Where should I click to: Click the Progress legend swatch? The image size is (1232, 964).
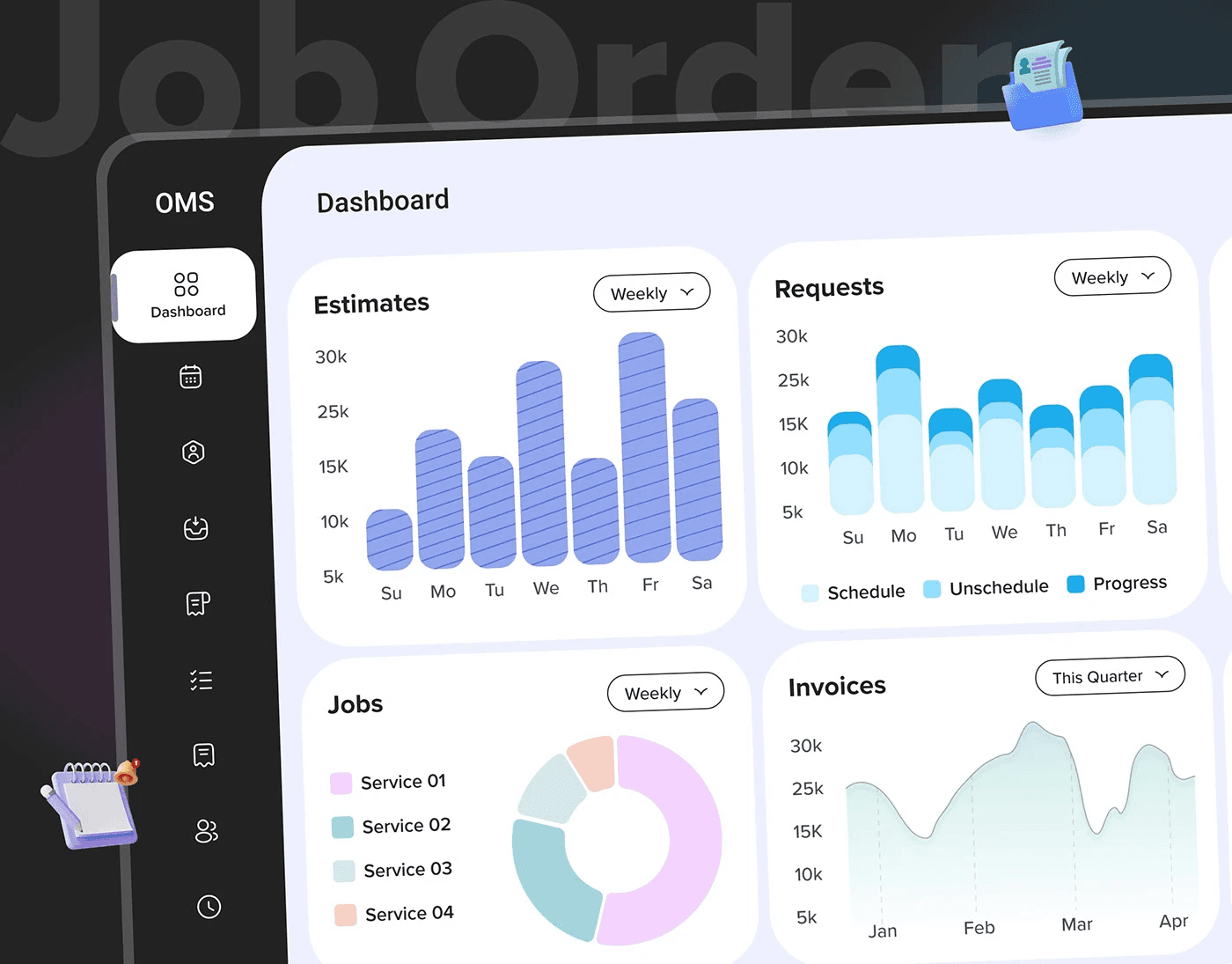tap(1075, 584)
